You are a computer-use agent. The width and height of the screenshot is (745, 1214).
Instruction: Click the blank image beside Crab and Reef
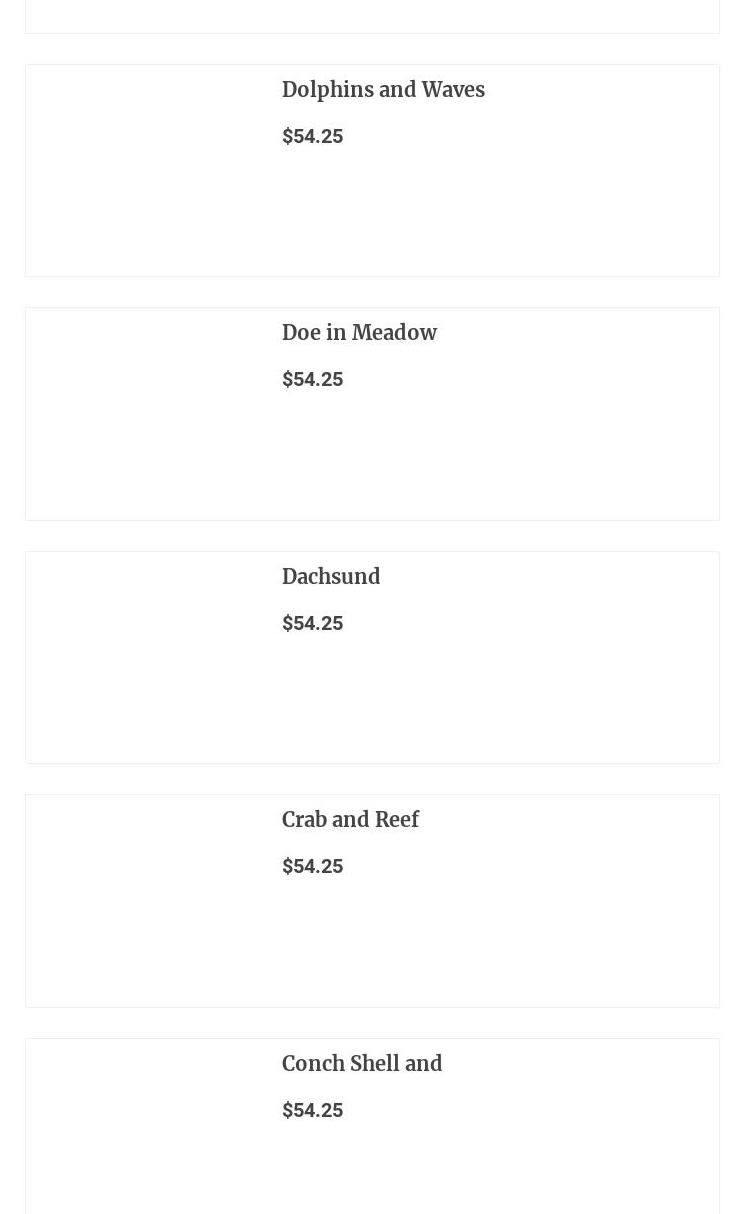pyautogui.click(x=146, y=901)
